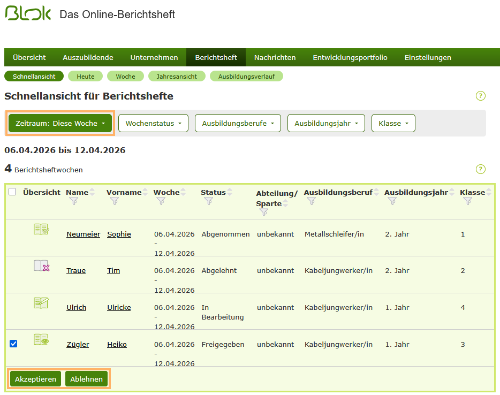The height and width of the screenshot is (395, 500).
Task: Open the Neumeier name link
Action: [x=83, y=234]
